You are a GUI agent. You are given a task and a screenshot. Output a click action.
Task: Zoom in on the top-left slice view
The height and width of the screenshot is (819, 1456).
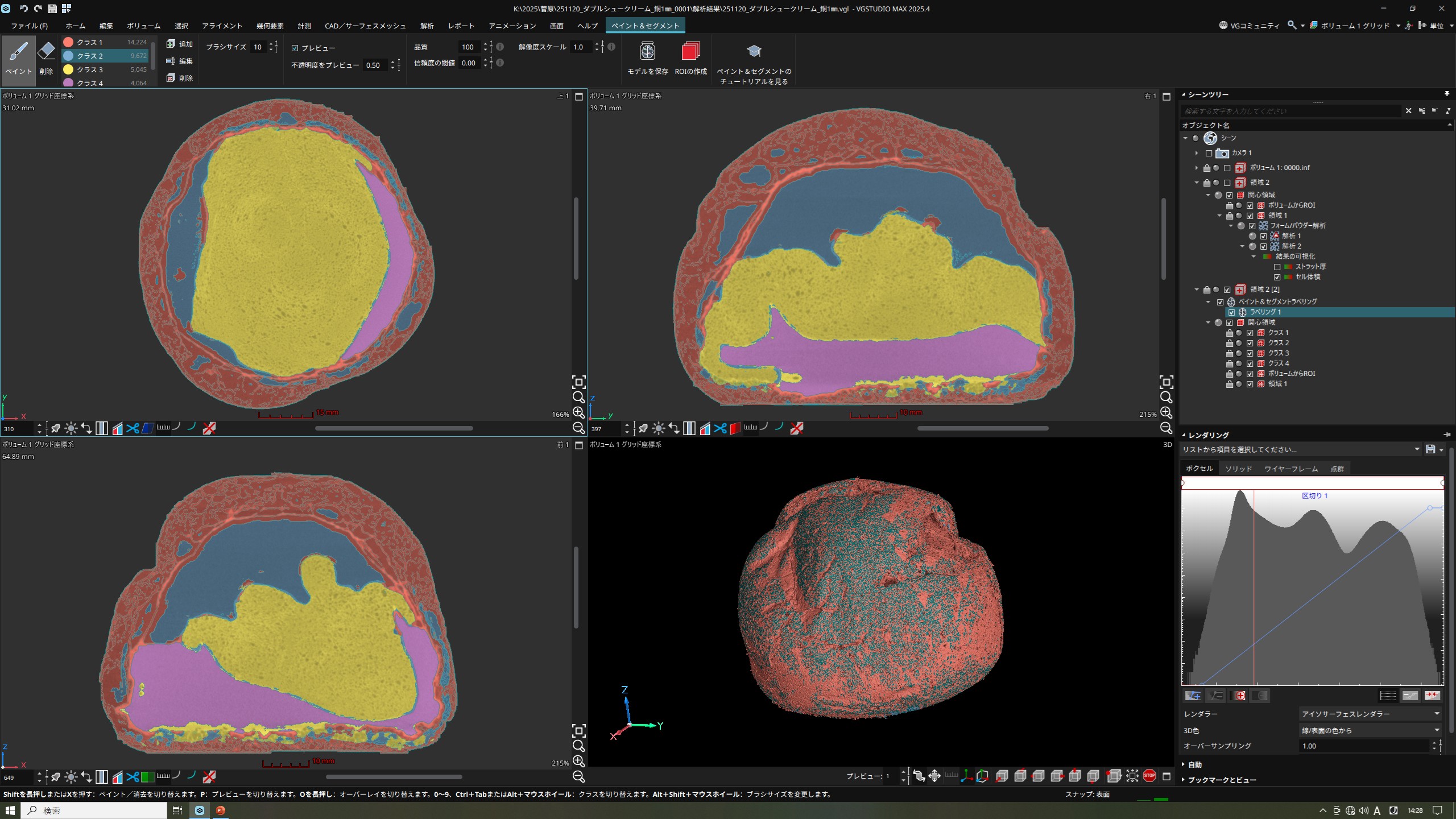(x=578, y=412)
